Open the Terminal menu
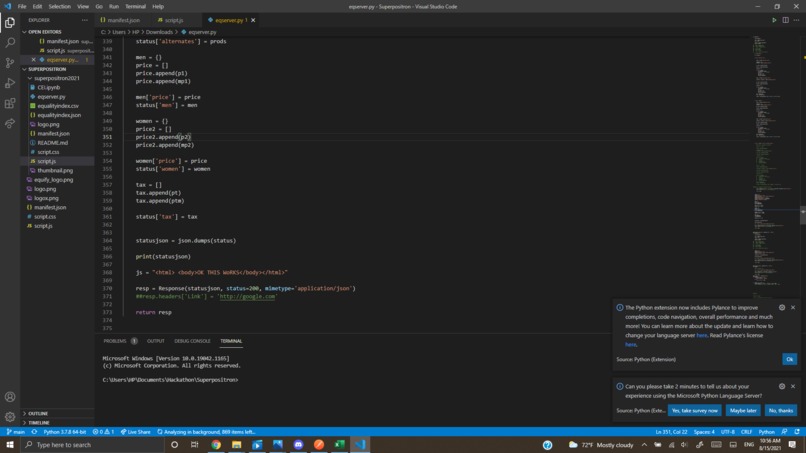The height and width of the screenshot is (453, 806). tap(135, 7)
